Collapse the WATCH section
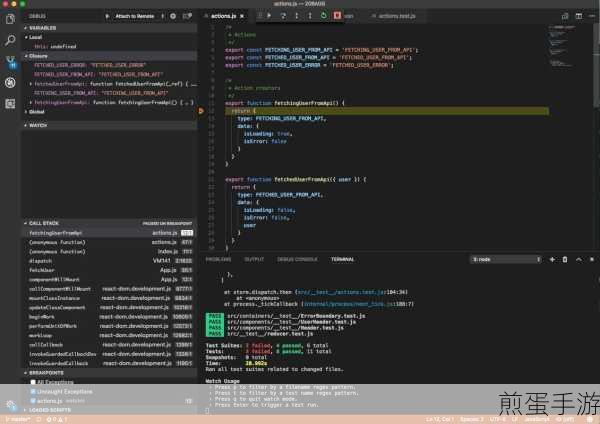This screenshot has height=424, width=600. [x=109, y=125]
